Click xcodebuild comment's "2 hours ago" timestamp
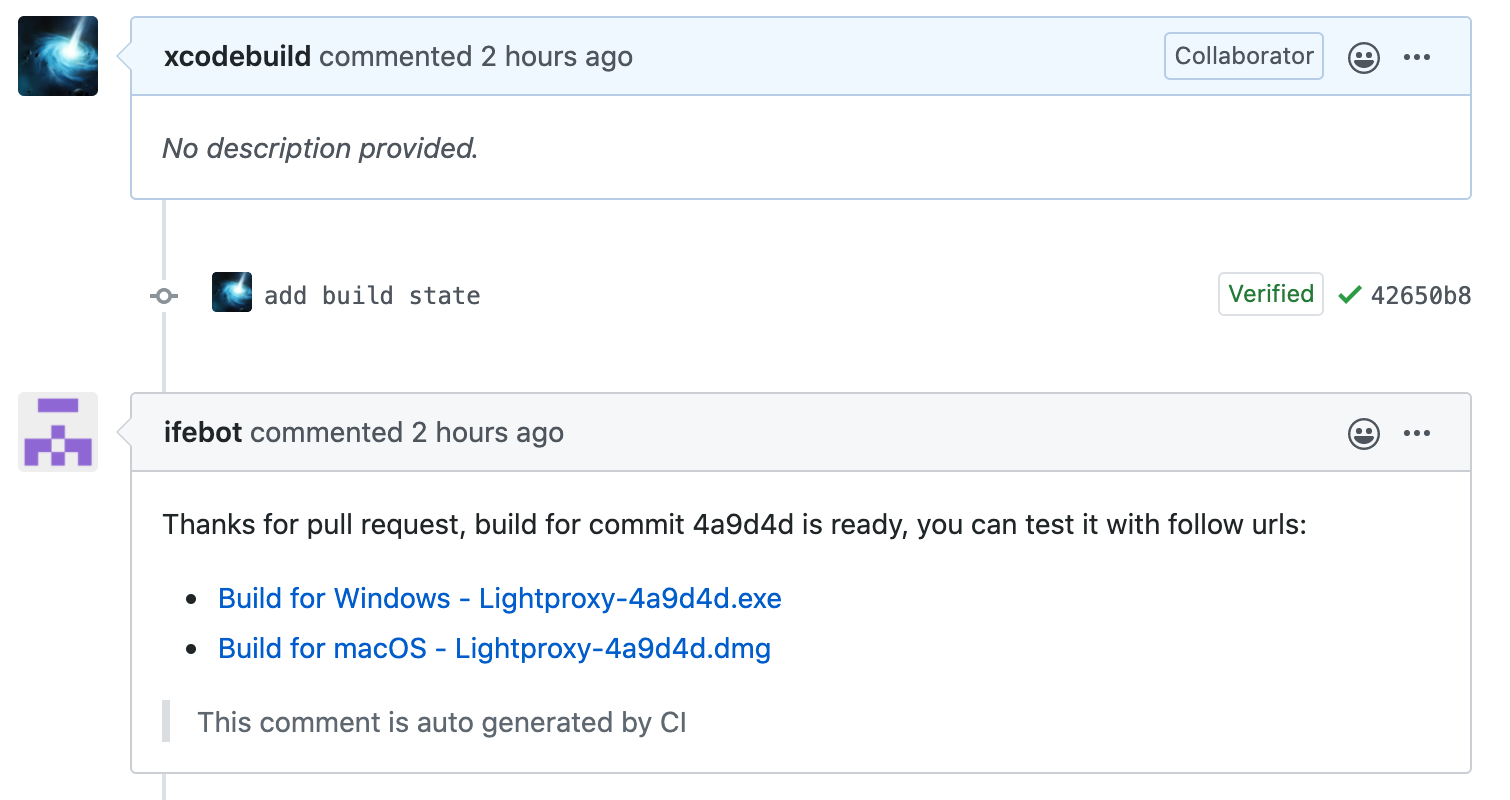The height and width of the screenshot is (800, 1510). (x=556, y=56)
